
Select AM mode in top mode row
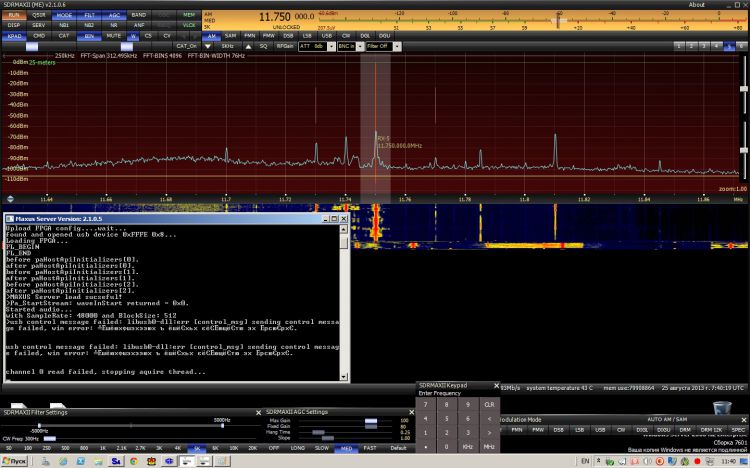(x=211, y=36)
